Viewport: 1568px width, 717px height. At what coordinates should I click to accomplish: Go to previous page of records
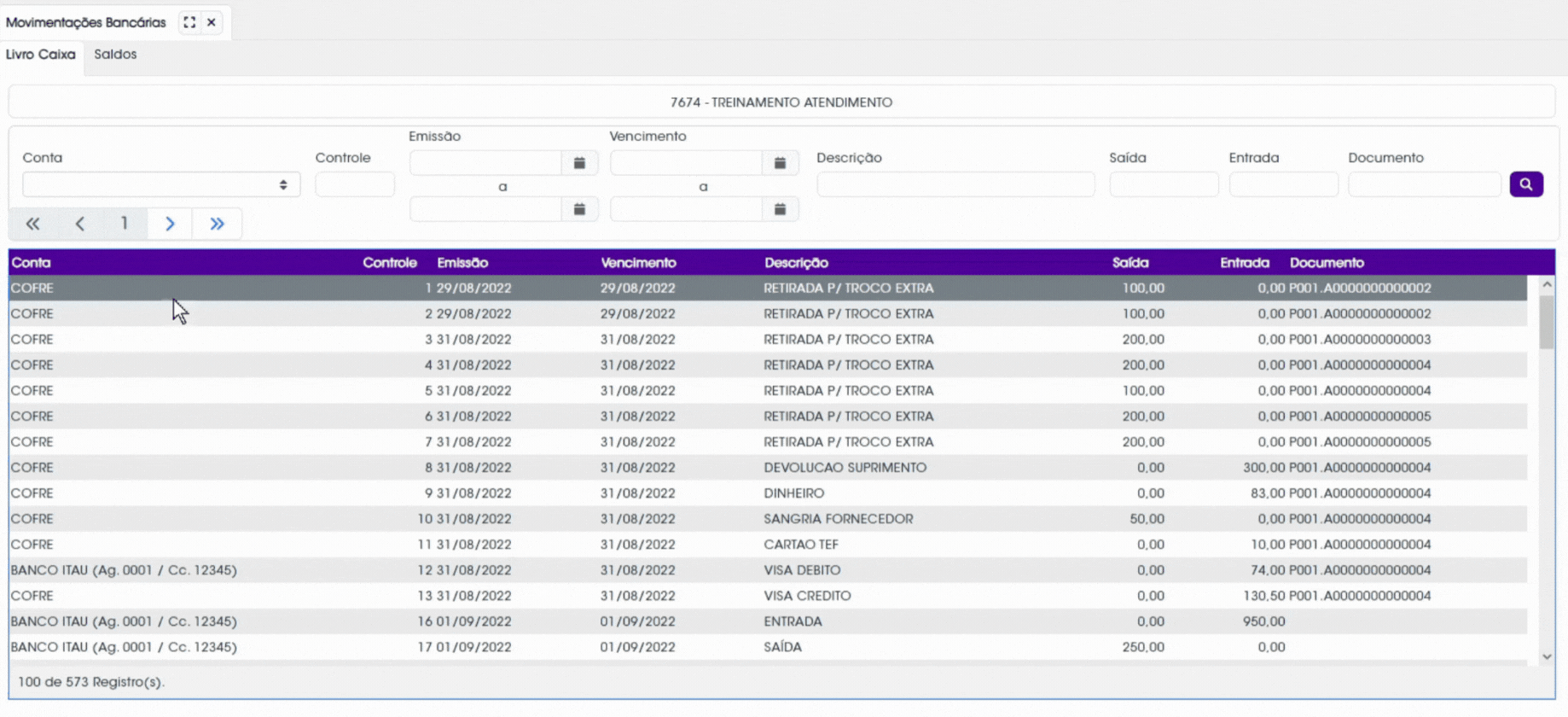[x=79, y=224]
